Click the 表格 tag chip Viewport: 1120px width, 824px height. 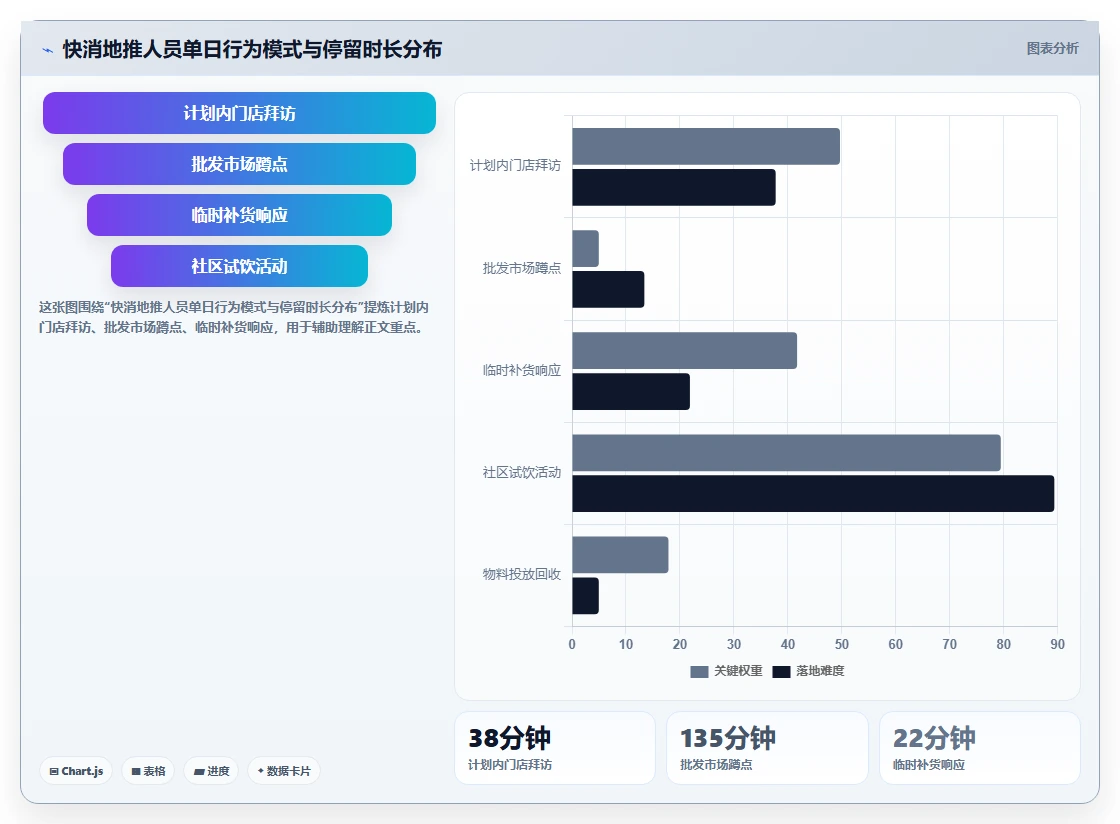(148, 771)
